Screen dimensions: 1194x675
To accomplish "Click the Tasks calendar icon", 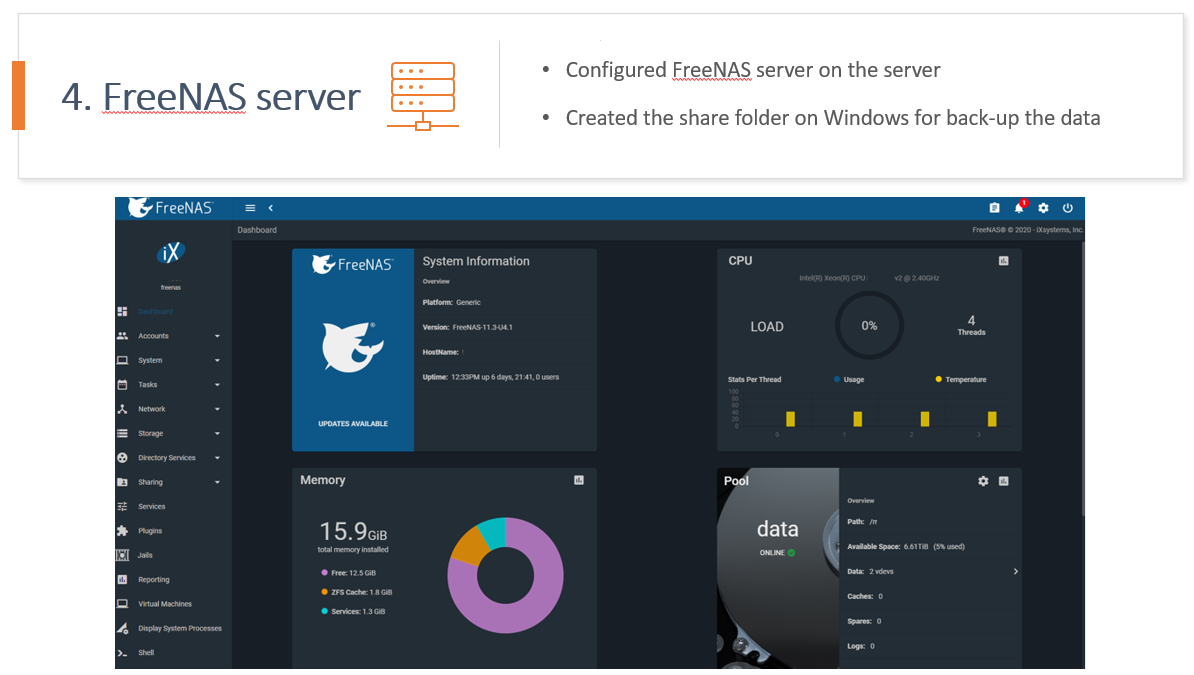I will (x=122, y=385).
